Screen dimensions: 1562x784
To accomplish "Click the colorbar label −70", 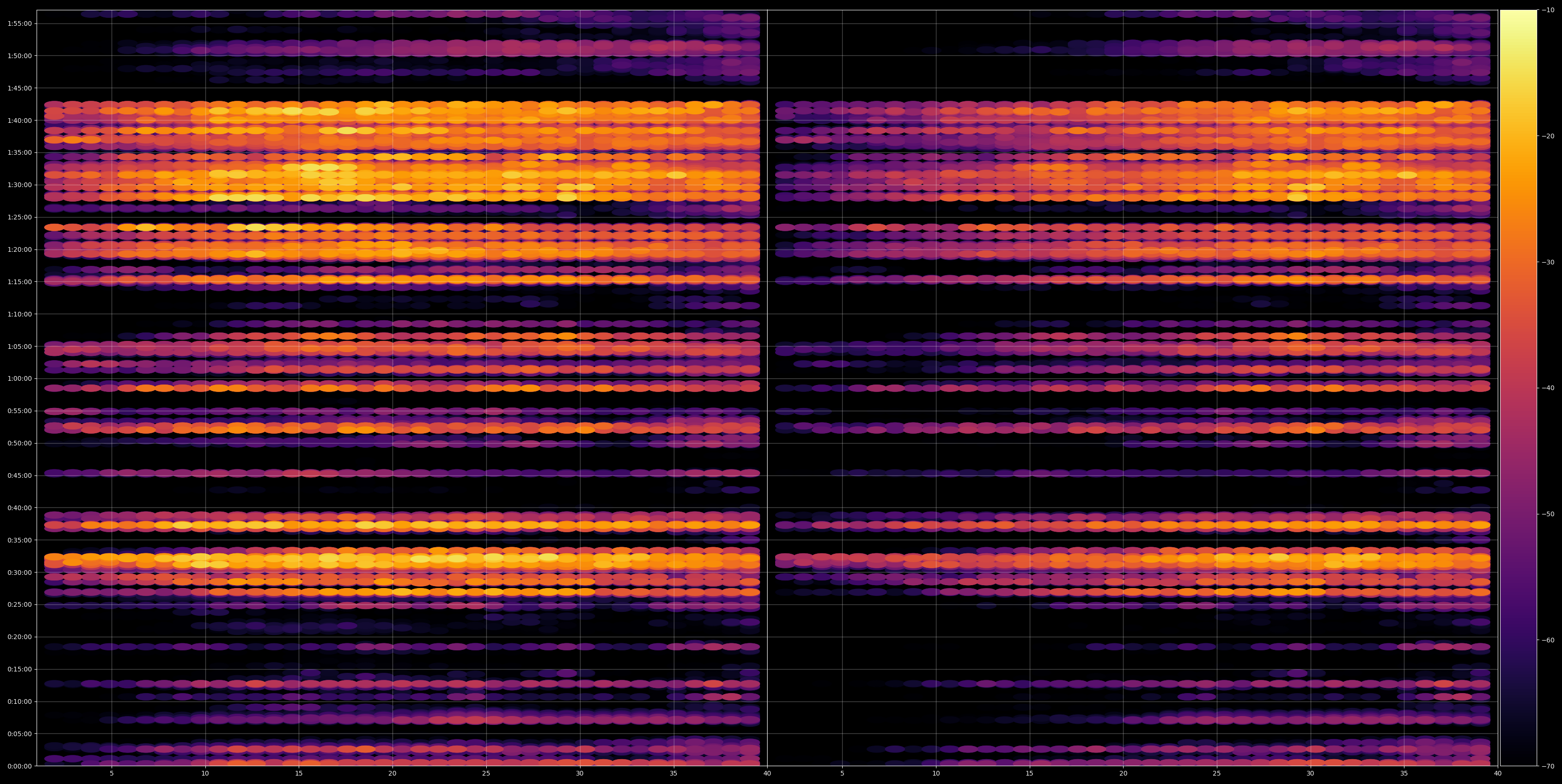I will [x=1547, y=766].
